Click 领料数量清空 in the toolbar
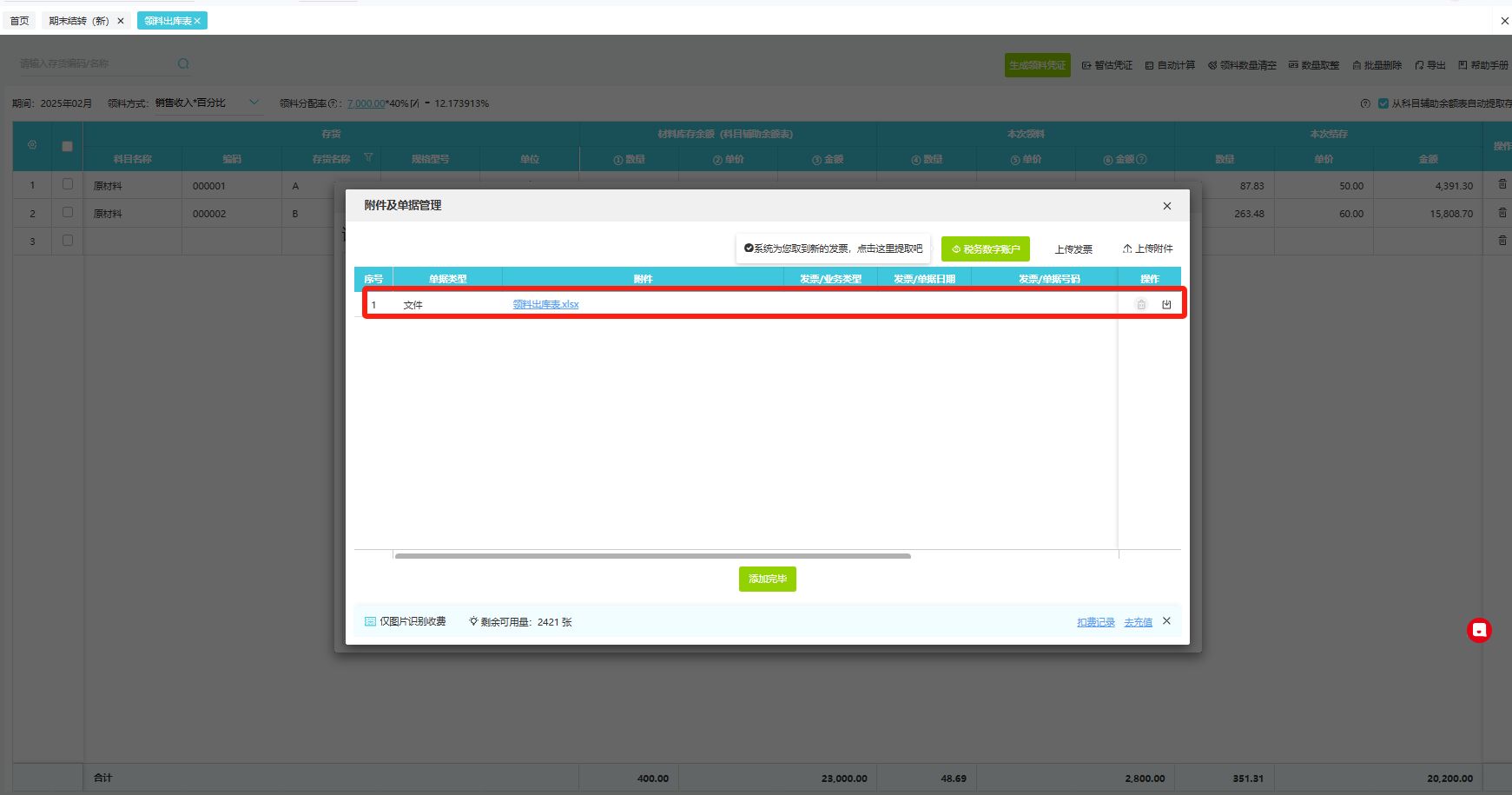The height and width of the screenshot is (795, 1512). pos(1242,65)
